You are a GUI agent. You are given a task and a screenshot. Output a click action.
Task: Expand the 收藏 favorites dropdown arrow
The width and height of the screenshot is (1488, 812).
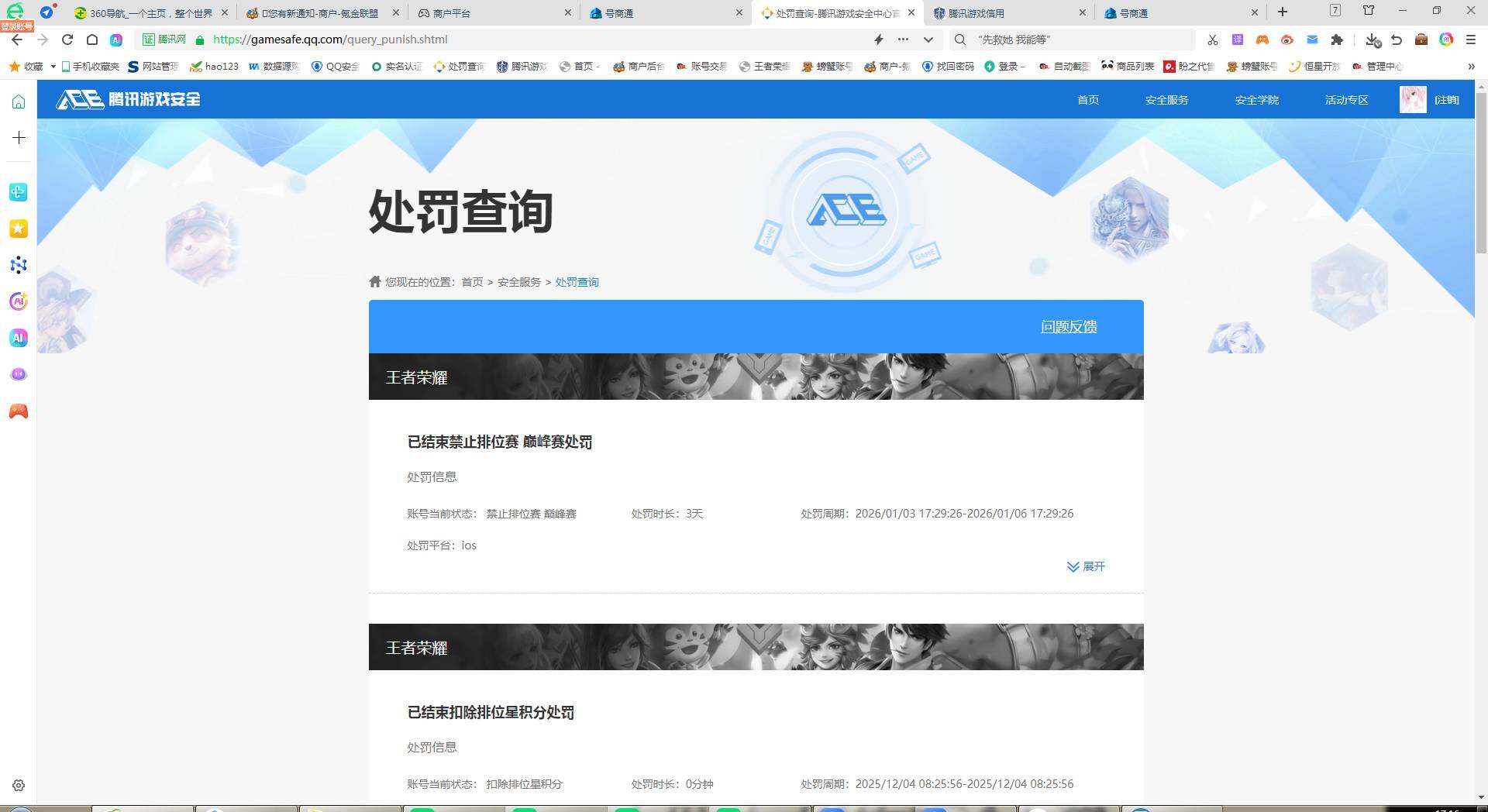[x=53, y=67]
